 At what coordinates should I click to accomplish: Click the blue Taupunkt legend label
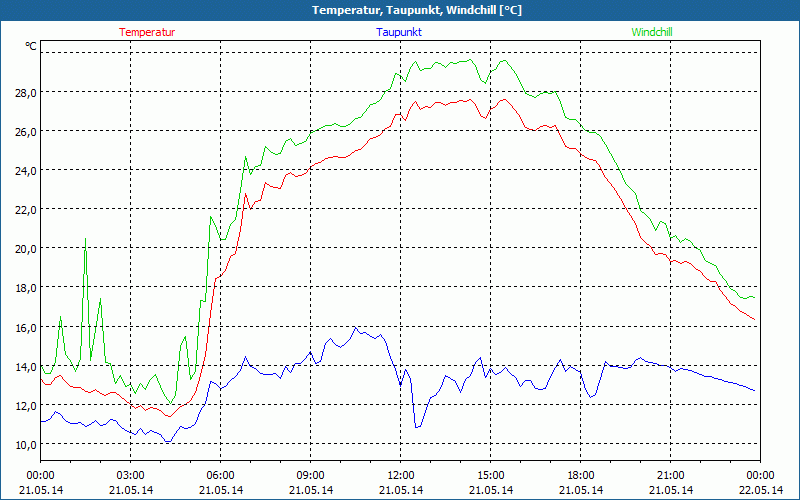[x=399, y=32]
